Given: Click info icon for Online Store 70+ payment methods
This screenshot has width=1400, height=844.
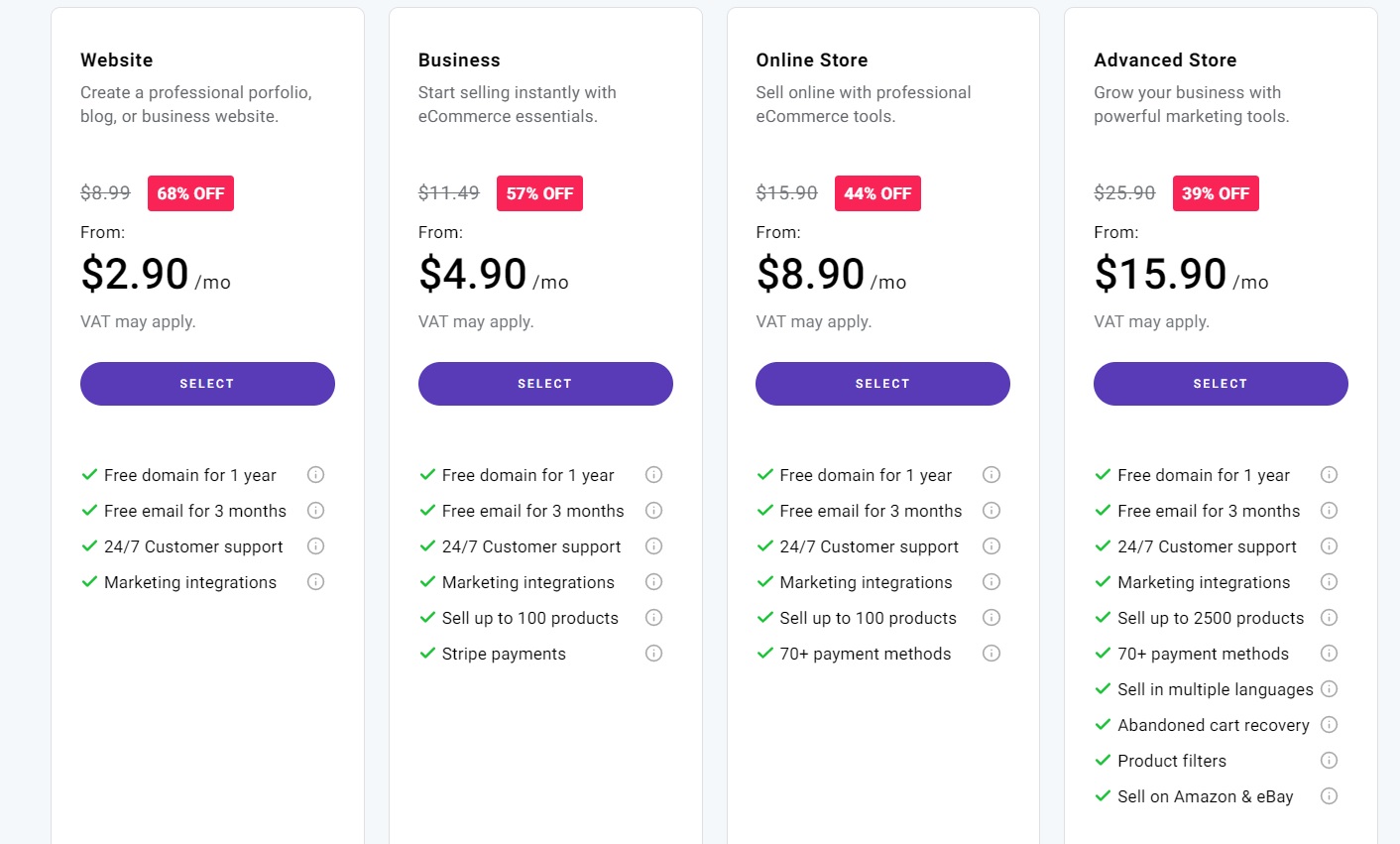Looking at the screenshot, I should tap(991, 654).
